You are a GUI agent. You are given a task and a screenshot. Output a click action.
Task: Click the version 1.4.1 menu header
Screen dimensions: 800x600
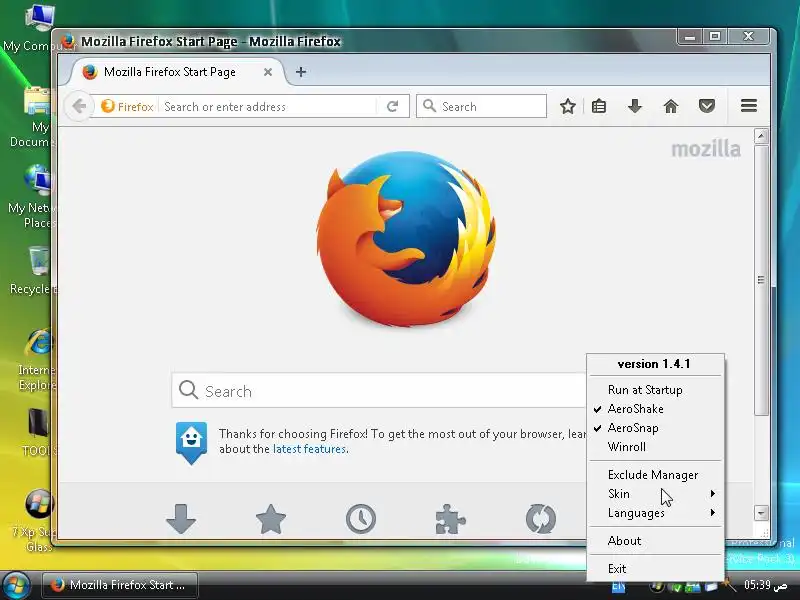(x=654, y=364)
